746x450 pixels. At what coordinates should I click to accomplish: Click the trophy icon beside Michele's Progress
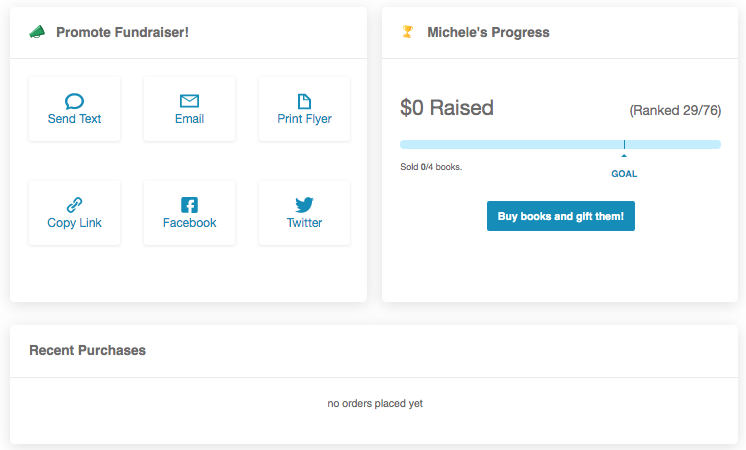tap(407, 32)
